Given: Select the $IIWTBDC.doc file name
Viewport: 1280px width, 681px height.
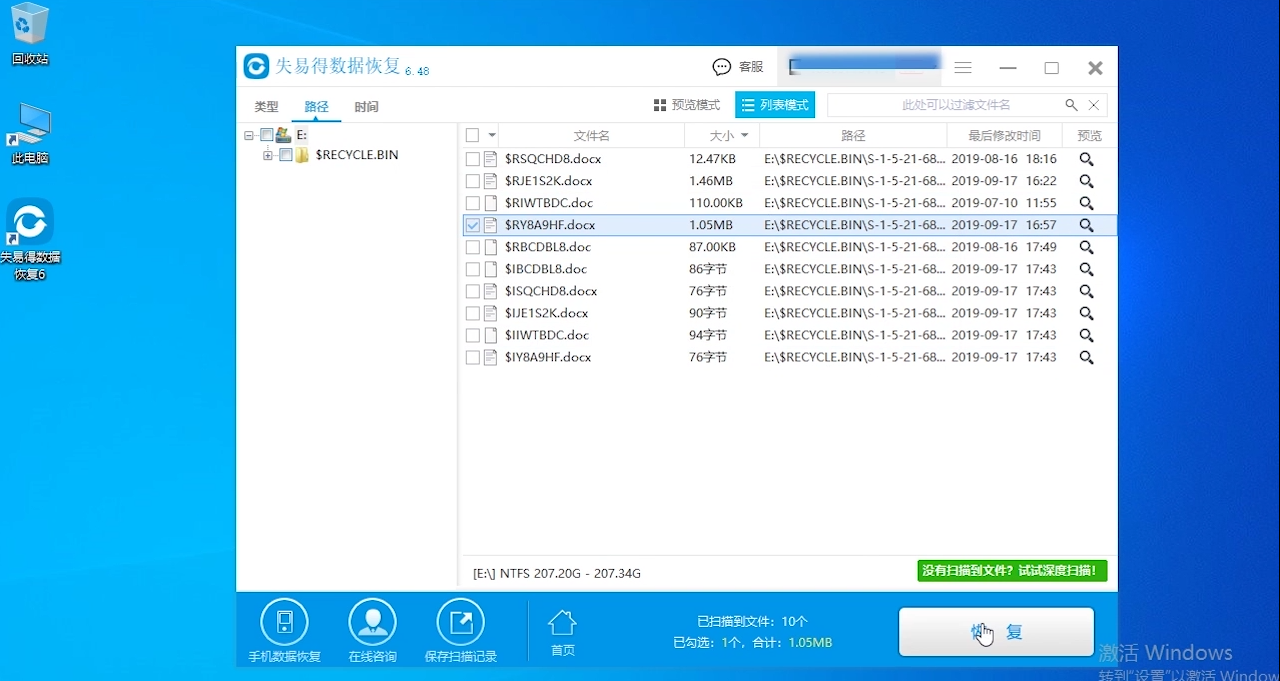Looking at the screenshot, I should [547, 335].
